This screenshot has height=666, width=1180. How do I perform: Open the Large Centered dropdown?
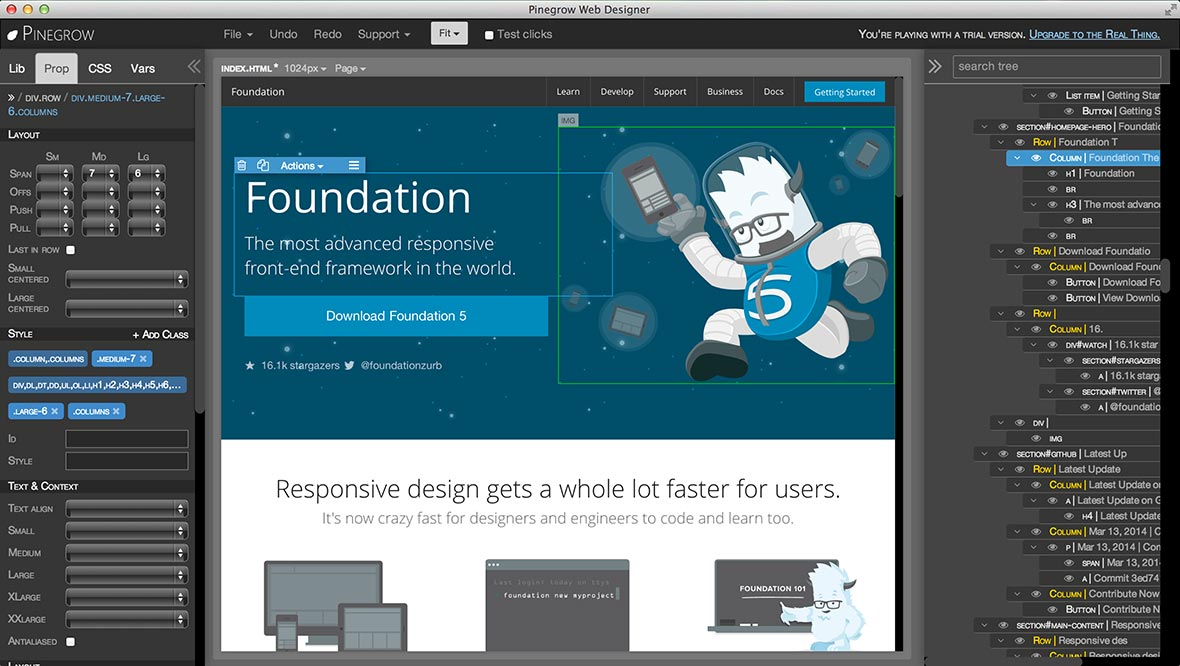point(126,309)
